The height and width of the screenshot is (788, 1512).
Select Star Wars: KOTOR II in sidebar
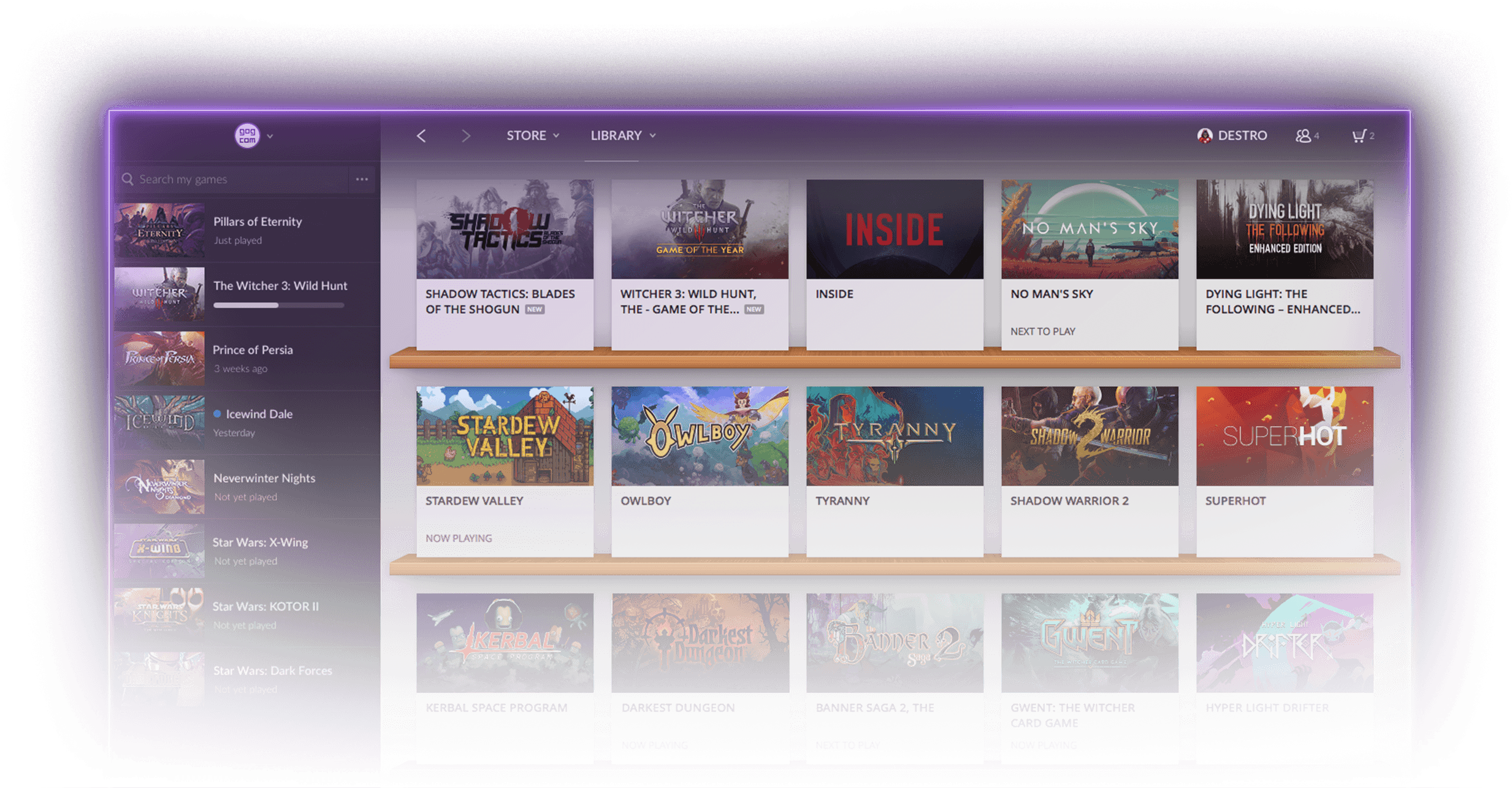pyautogui.click(x=247, y=615)
